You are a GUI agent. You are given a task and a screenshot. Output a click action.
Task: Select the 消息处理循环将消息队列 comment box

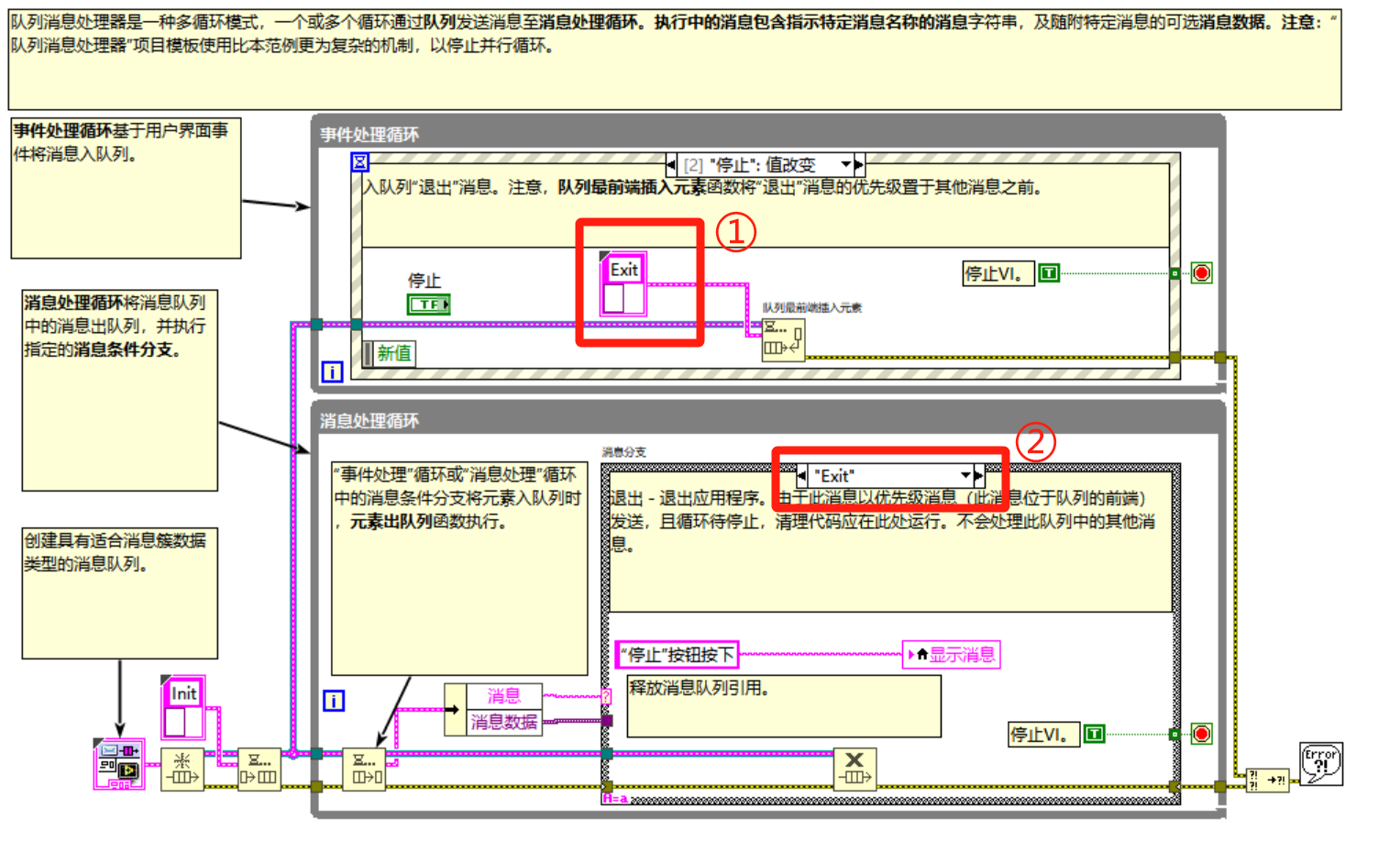pos(120,391)
